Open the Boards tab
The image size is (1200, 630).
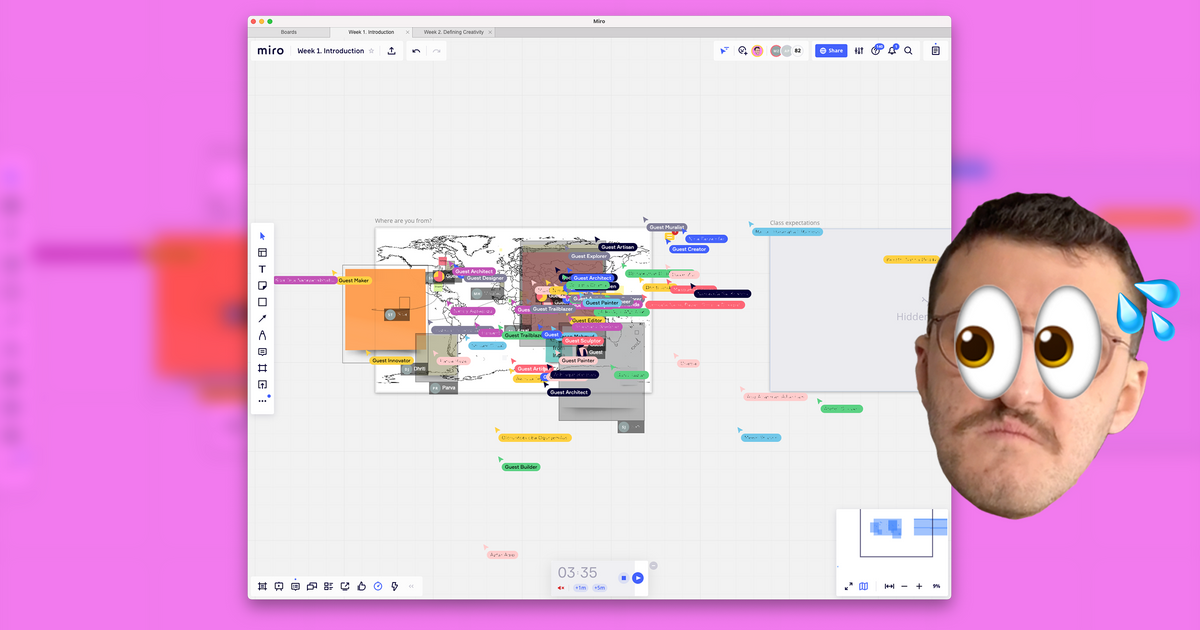pos(288,32)
